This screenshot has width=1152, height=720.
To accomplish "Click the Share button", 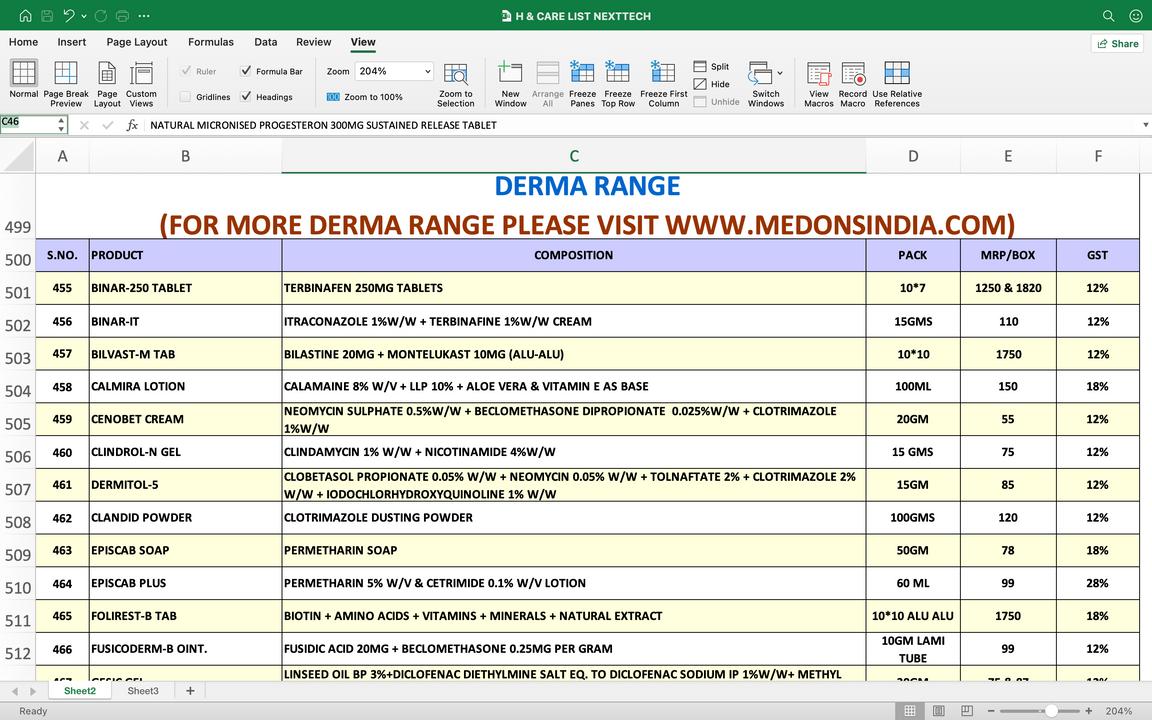I will pyautogui.click(x=1117, y=43).
